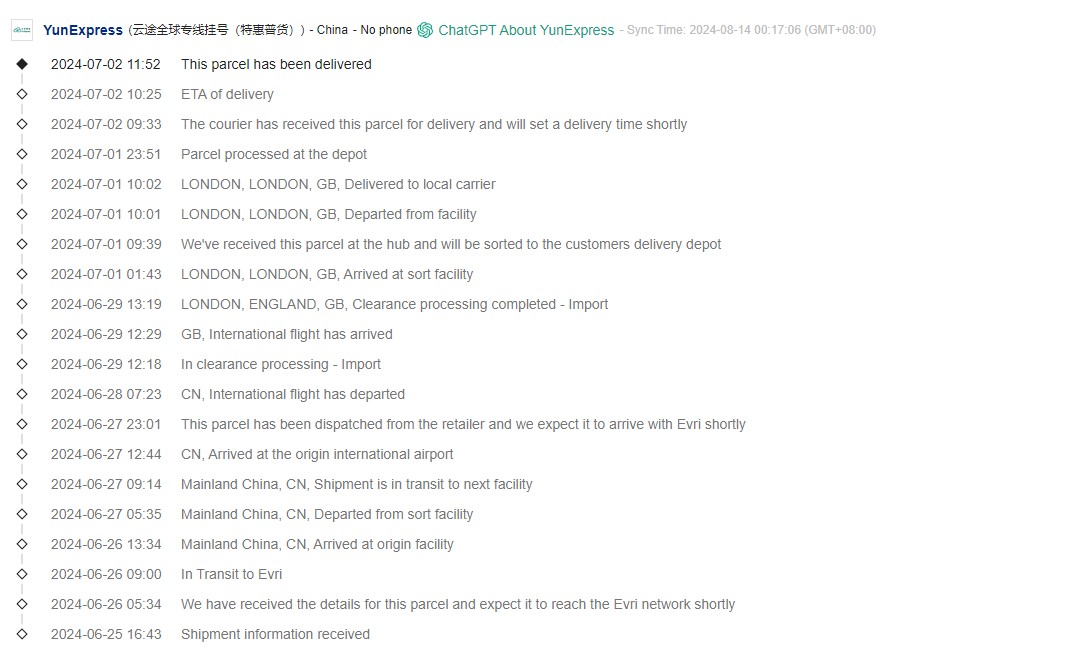Click the marker for Shipment information received
Image resolution: width=1086 pixels, height=650 pixels.
[x=22, y=634]
